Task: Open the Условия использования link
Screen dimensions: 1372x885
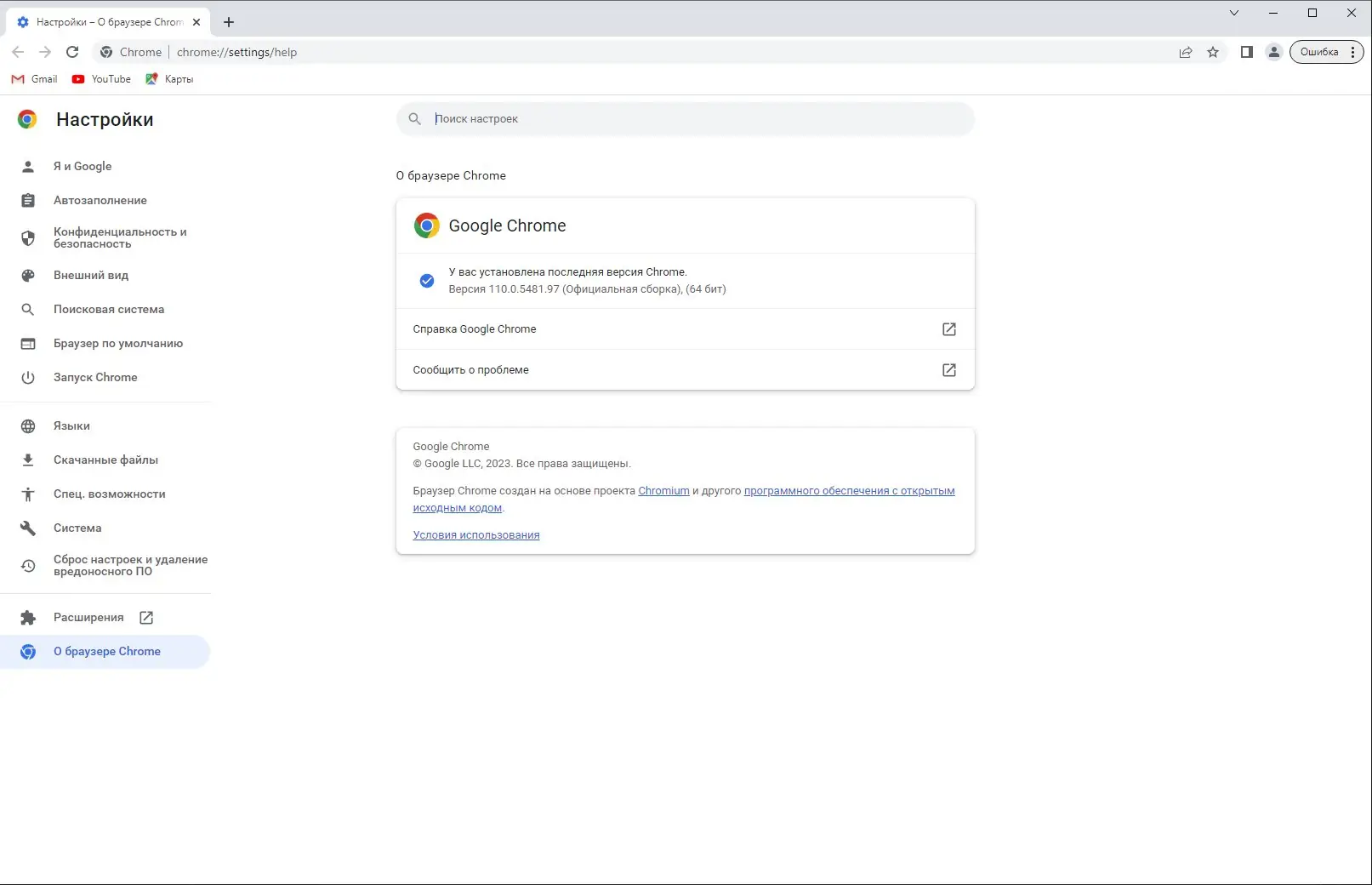Action: point(476,535)
